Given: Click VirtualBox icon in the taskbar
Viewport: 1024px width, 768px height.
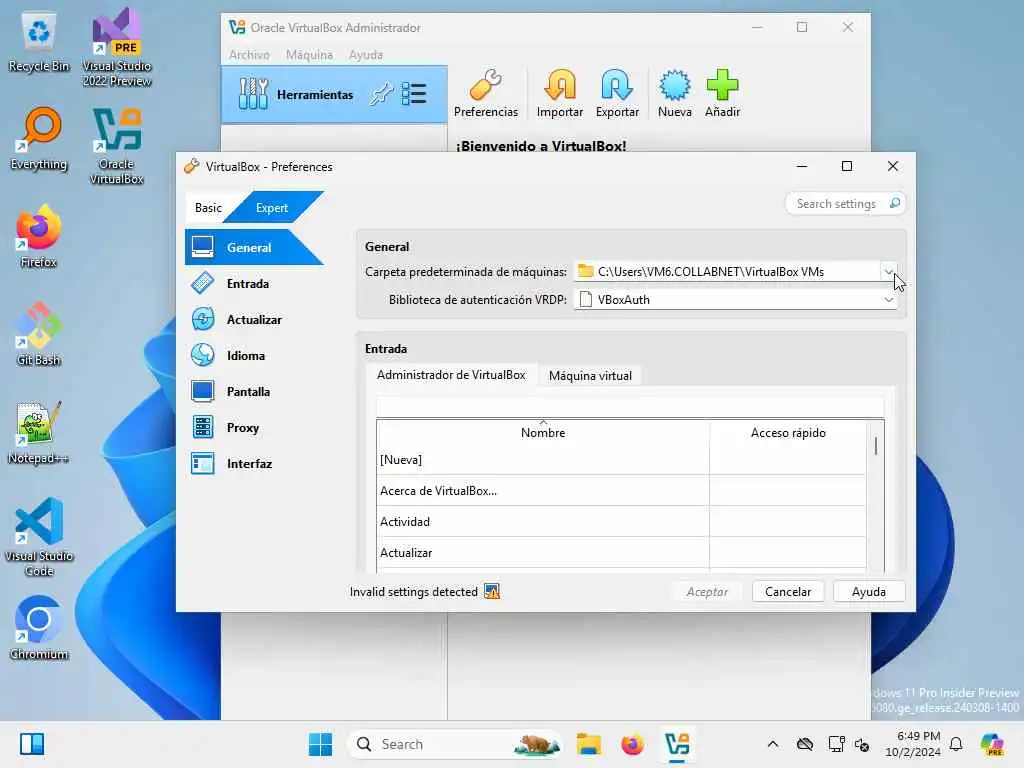Looking at the screenshot, I should [x=677, y=744].
